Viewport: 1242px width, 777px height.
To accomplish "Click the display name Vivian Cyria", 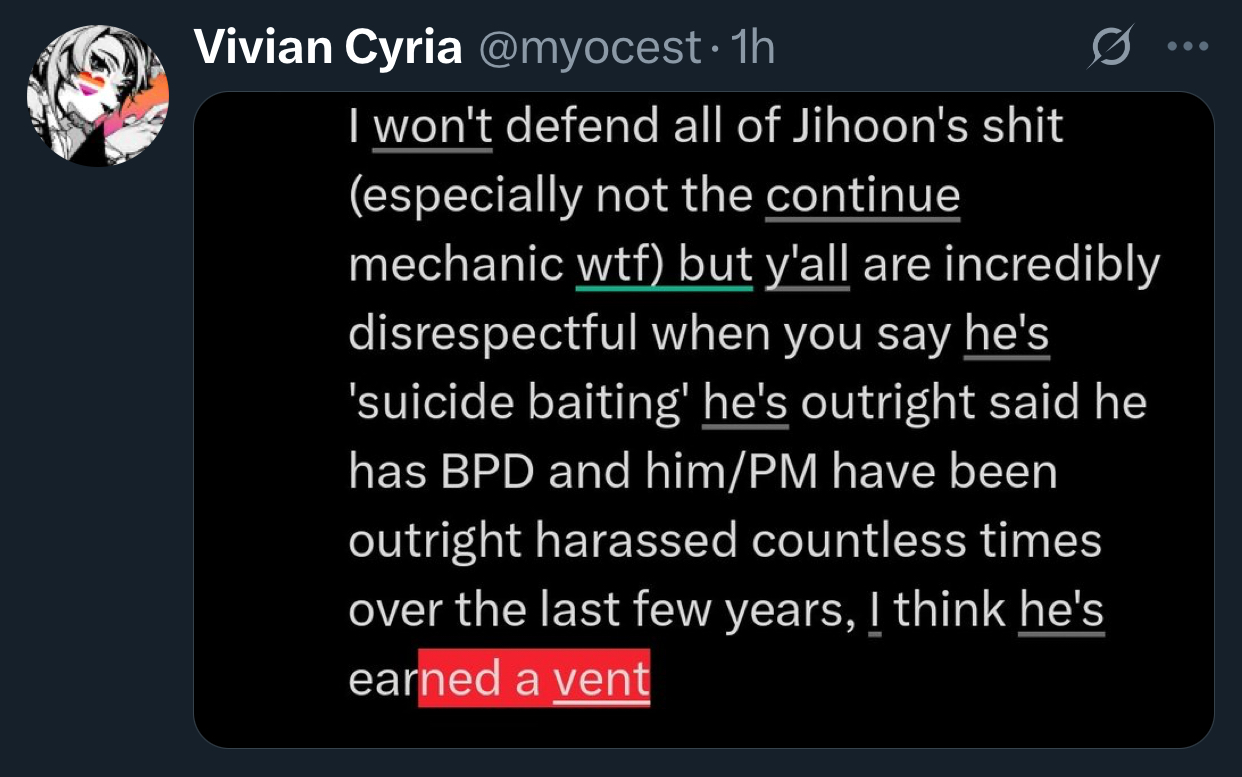I will (x=328, y=48).
